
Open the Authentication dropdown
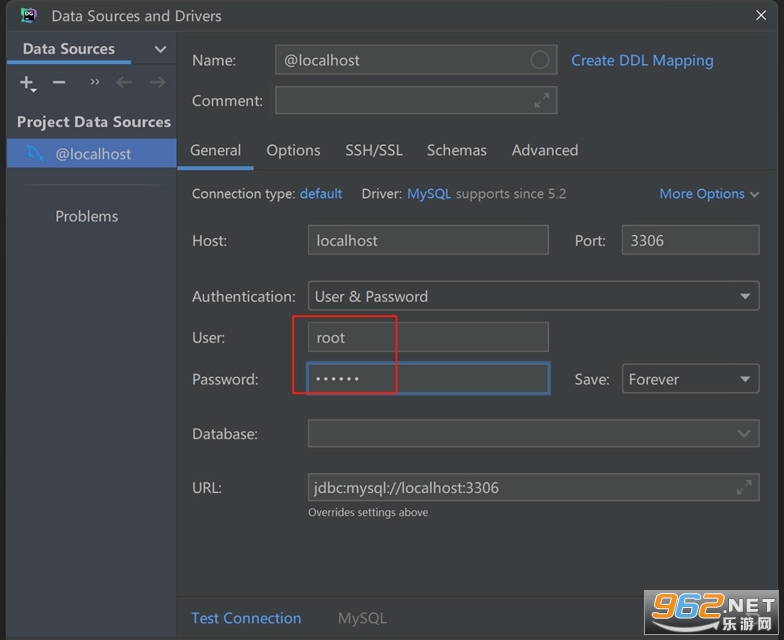coord(534,296)
